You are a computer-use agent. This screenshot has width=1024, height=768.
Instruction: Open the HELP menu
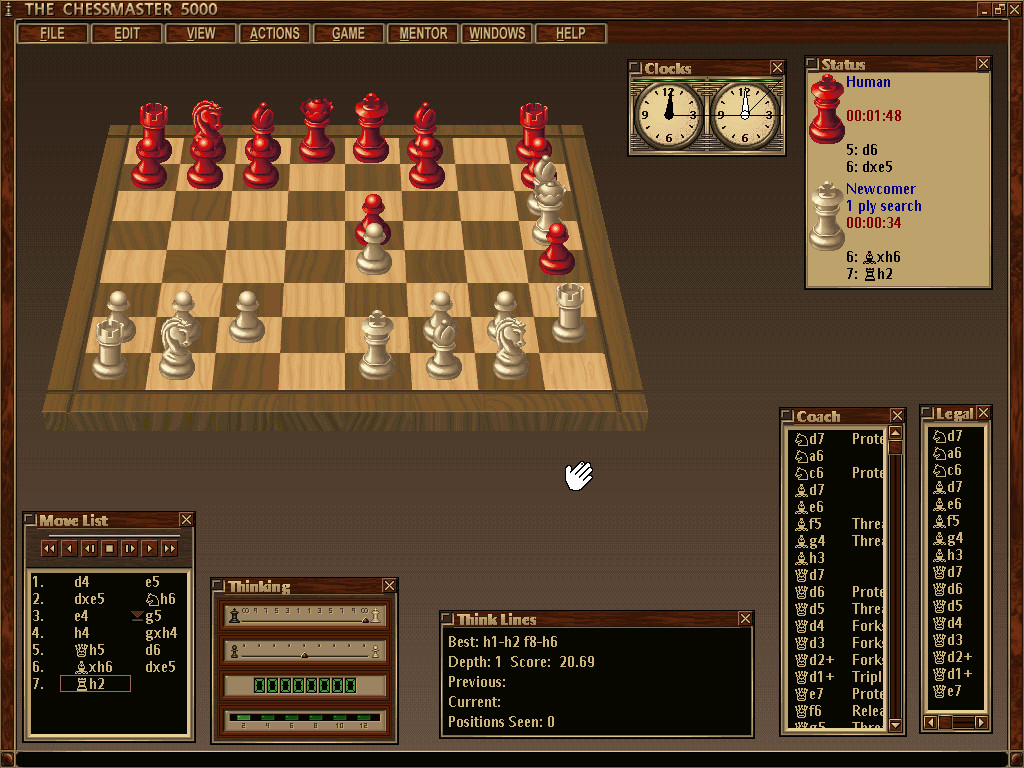click(x=571, y=33)
